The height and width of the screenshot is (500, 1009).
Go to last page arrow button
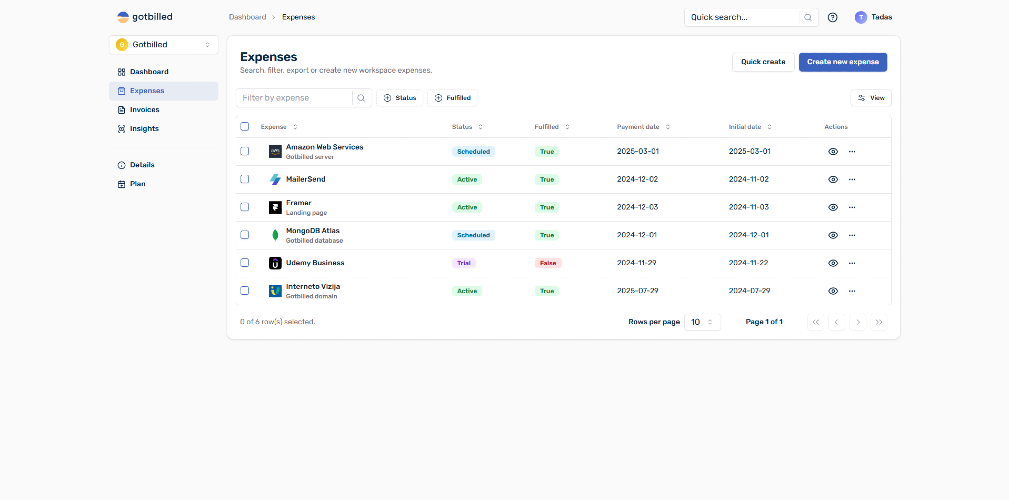[x=879, y=322]
